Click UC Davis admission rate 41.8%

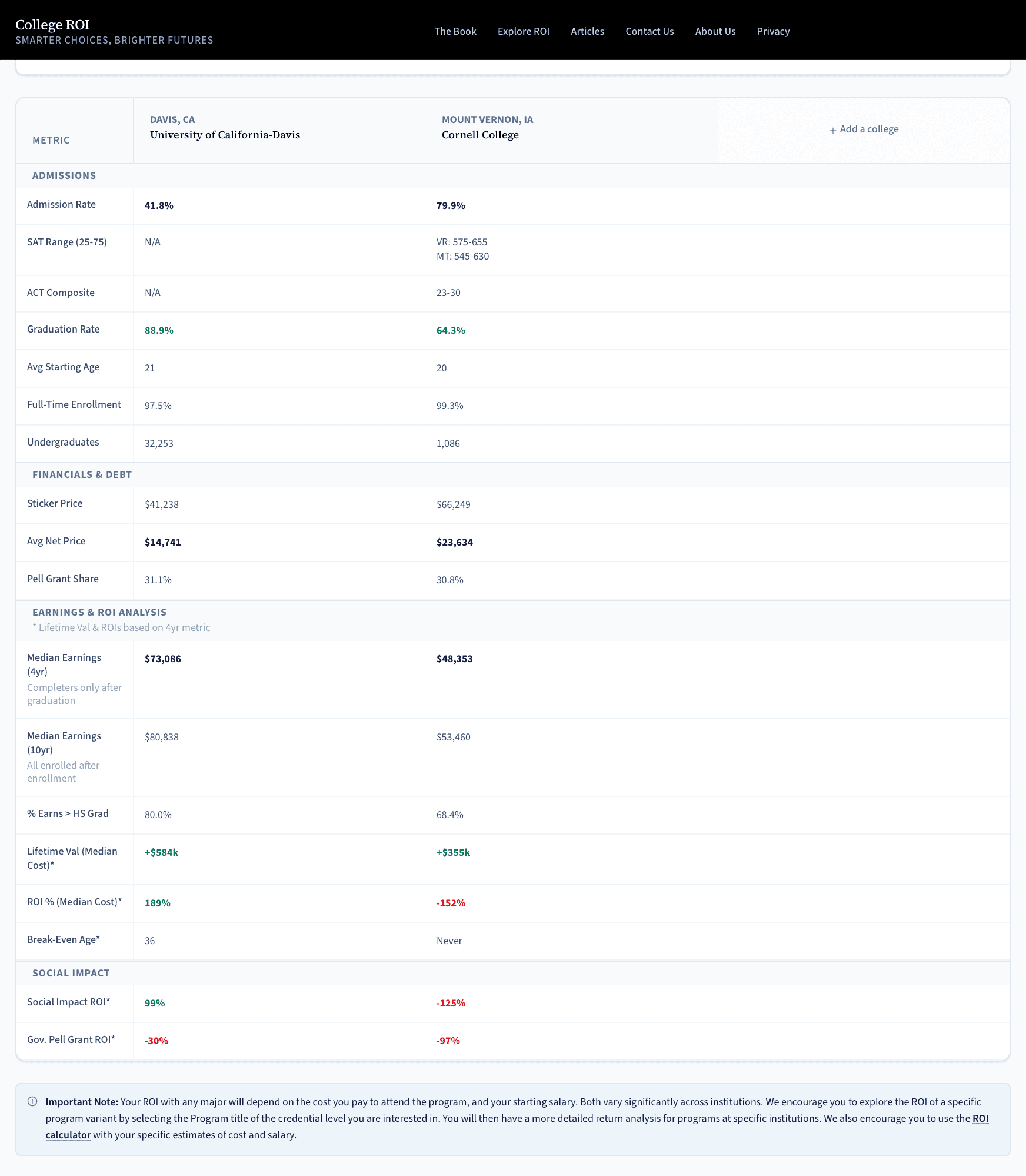tap(159, 205)
